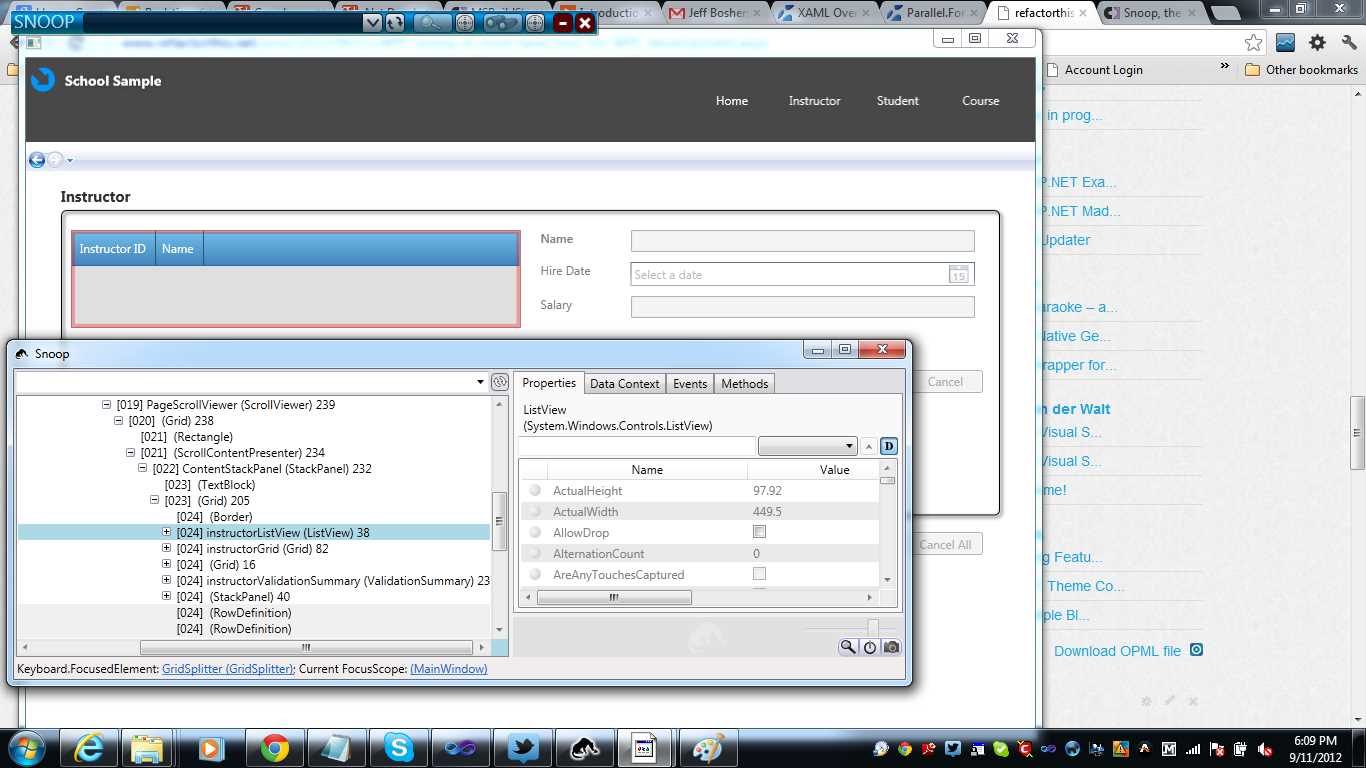The height and width of the screenshot is (768, 1366).
Task: Click the Cancel button beside Snoop window
Action: click(x=946, y=381)
